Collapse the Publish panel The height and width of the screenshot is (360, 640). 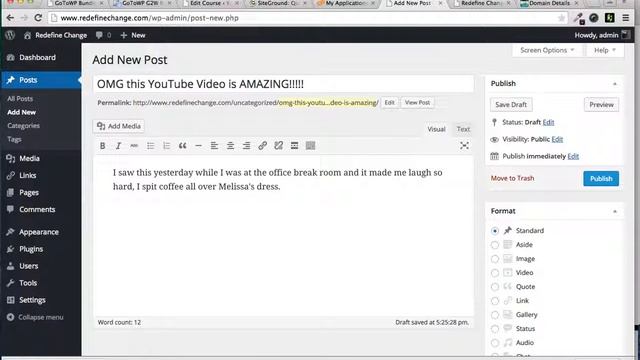615,84
